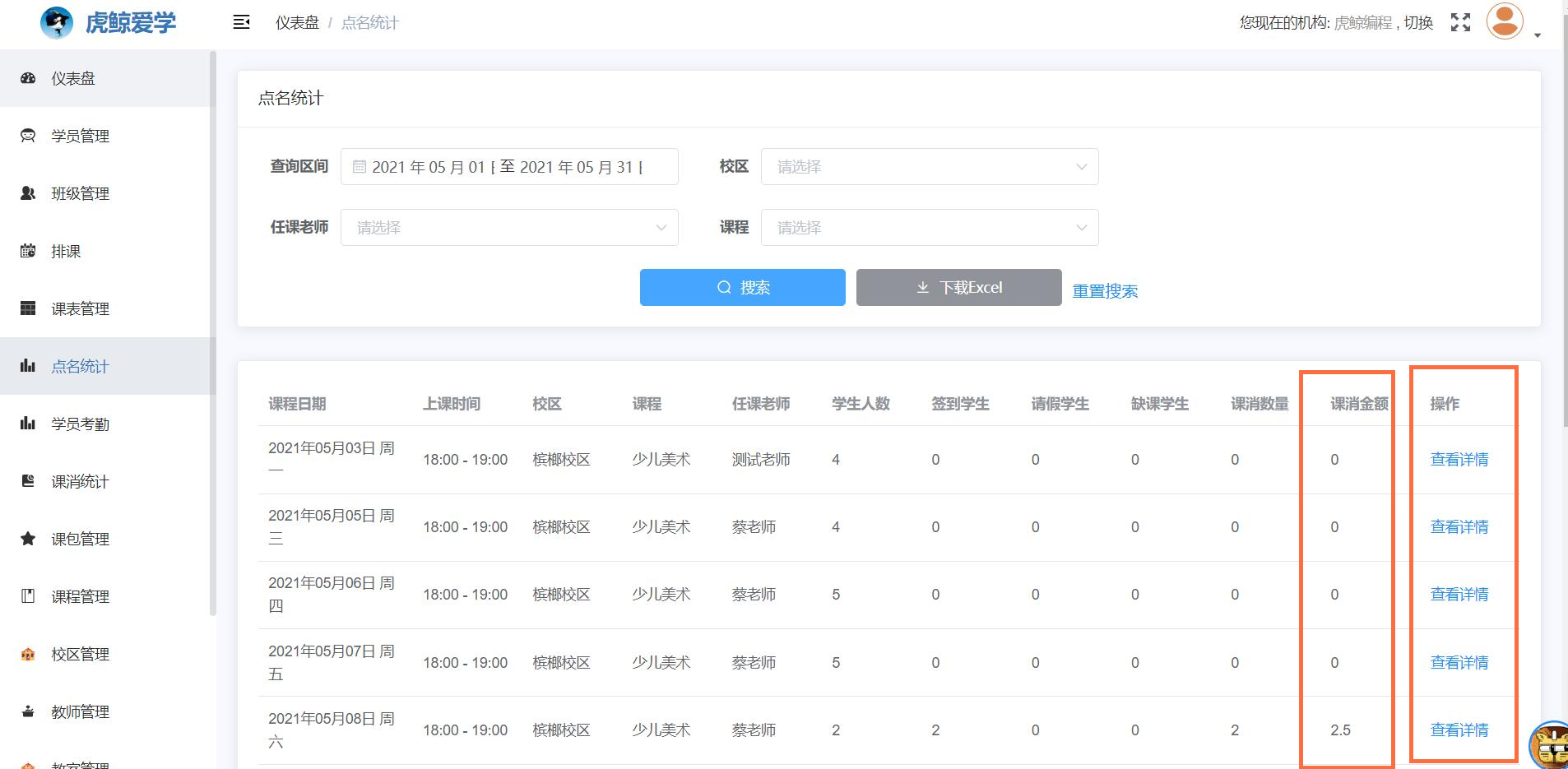Screen dimensions: 1568x769
Task: Click 仪表盘 breadcrumb link
Action: [x=297, y=23]
